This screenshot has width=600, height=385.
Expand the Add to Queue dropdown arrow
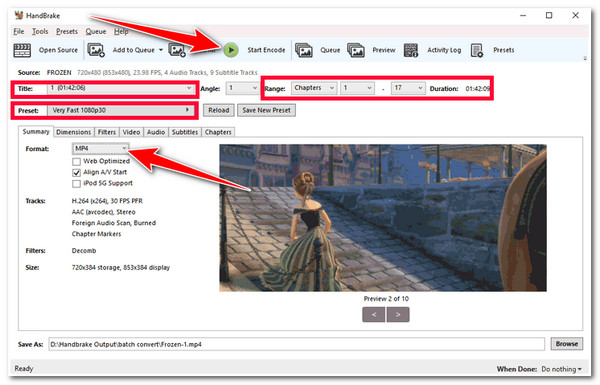tap(161, 50)
